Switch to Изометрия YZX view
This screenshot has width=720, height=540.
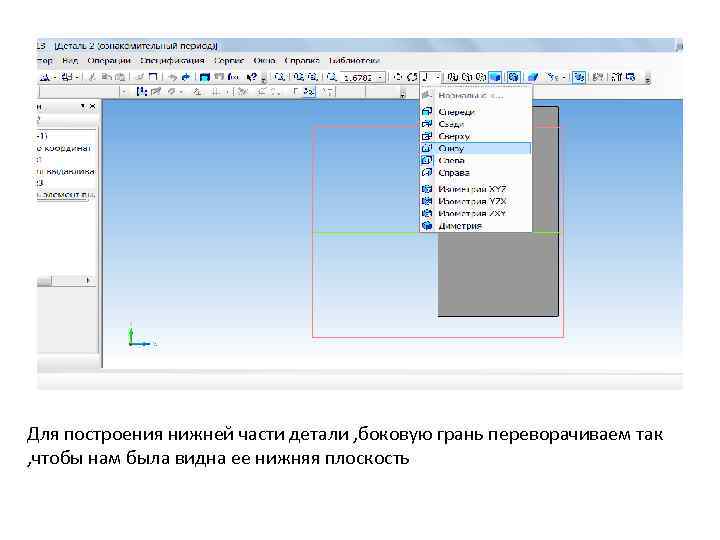click(x=475, y=201)
